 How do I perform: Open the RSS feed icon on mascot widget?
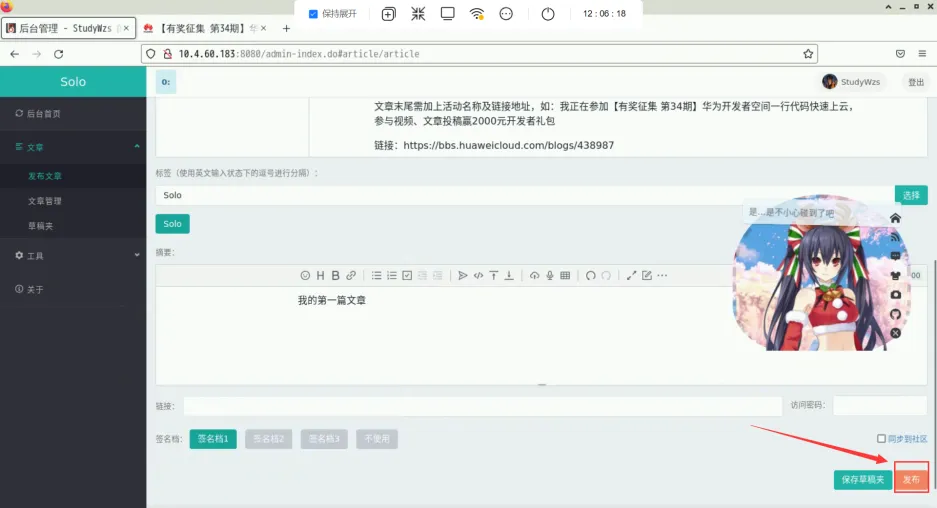[895, 237]
